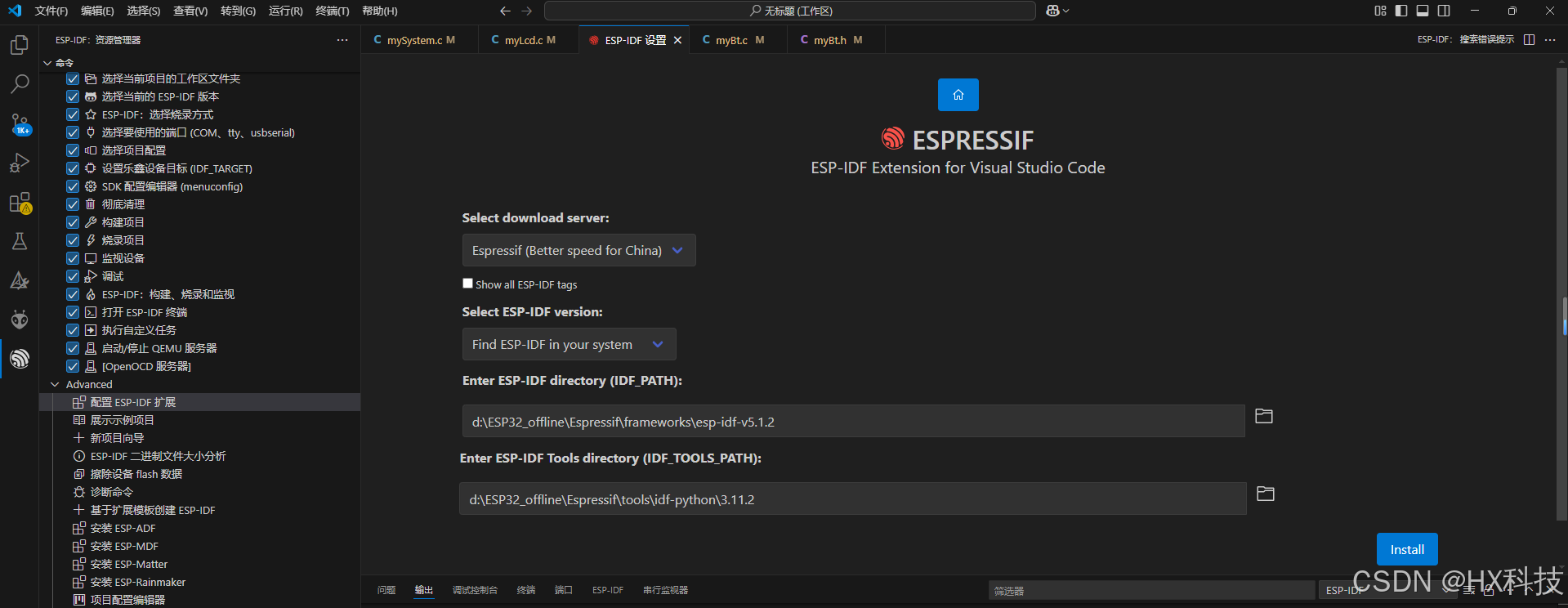The height and width of the screenshot is (608, 1568).
Task: Open the Explorer view in activity bar
Action: [x=20, y=45]
